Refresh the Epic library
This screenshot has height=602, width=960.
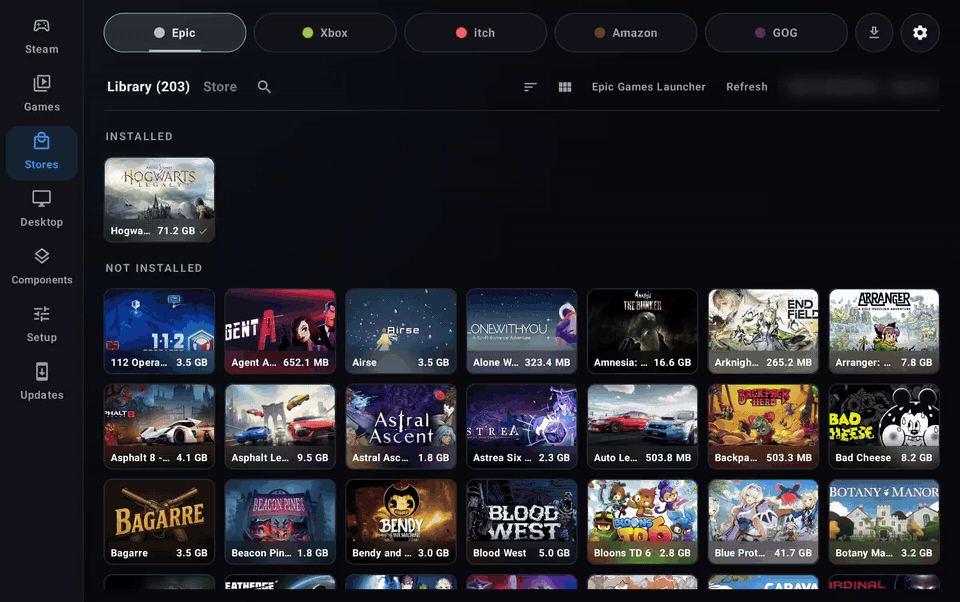(746, 87)
